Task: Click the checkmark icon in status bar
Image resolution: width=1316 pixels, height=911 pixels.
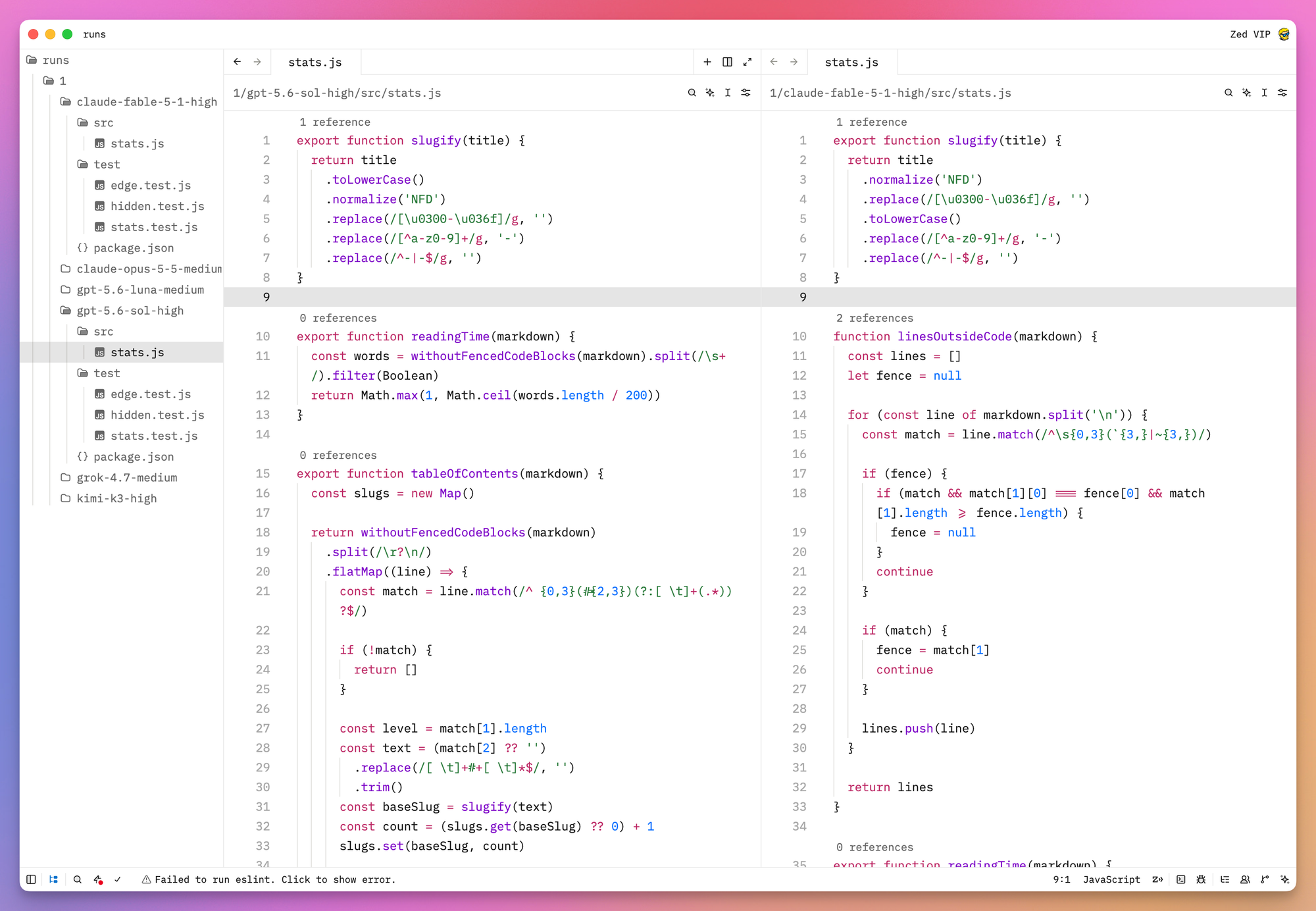Action: (x=118, y=879)
